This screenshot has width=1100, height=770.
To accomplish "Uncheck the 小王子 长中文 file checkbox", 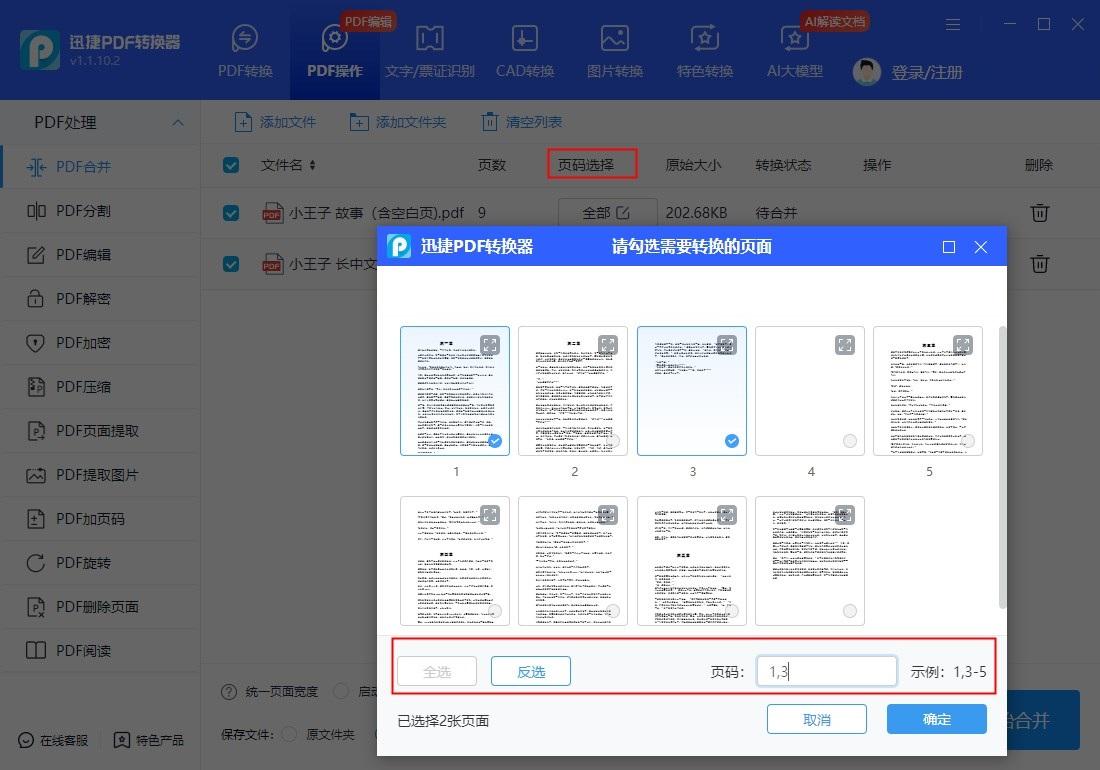I will [231, 264].
